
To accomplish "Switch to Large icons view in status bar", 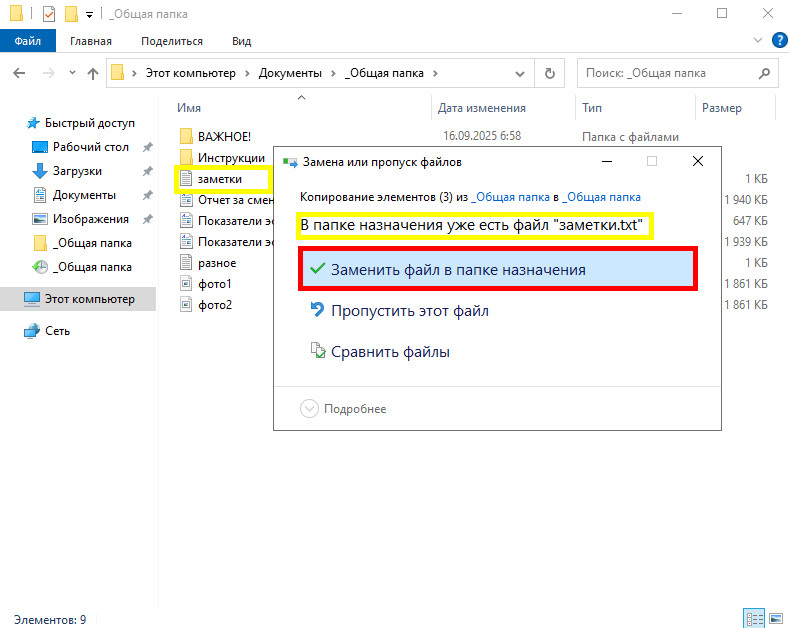I will (774, 619).
